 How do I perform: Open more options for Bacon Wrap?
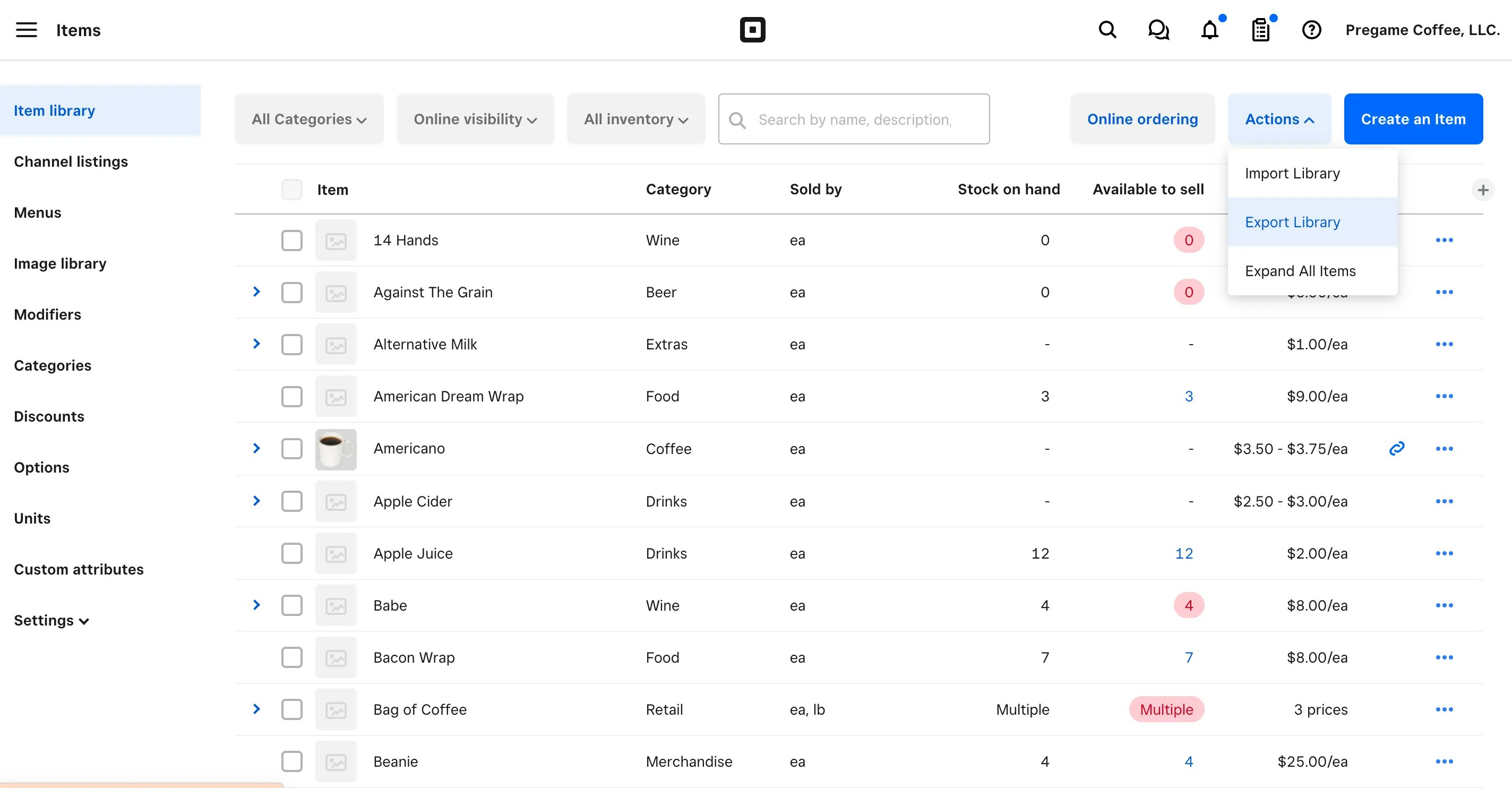(1445, 658)
